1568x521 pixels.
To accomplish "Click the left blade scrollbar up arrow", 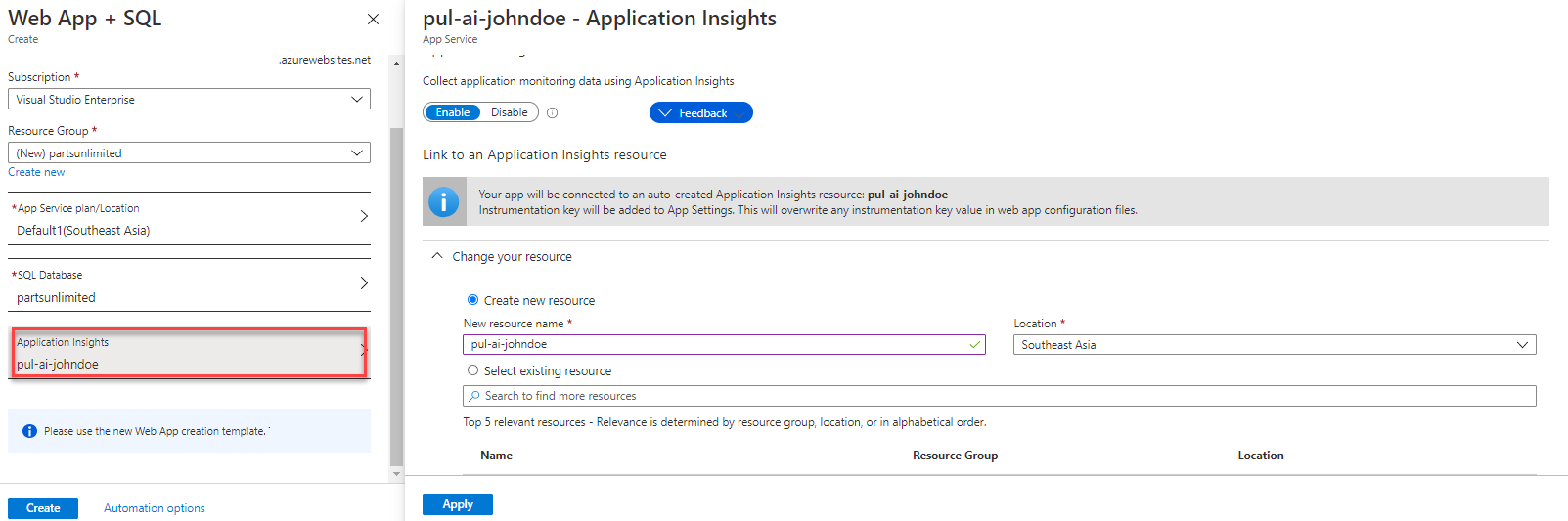I will tap(396, 64).
